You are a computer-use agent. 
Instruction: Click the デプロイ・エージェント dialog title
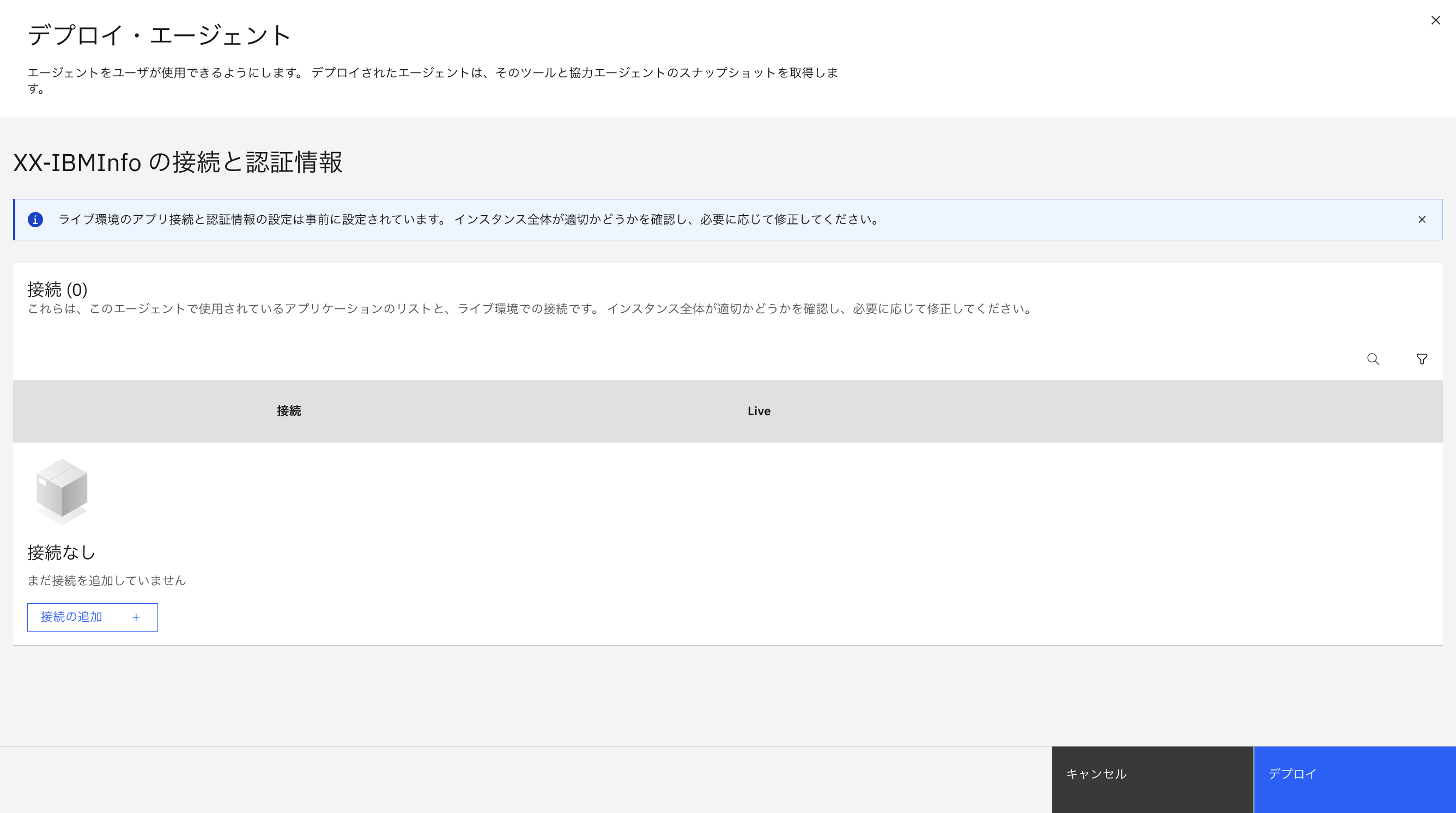159,35
